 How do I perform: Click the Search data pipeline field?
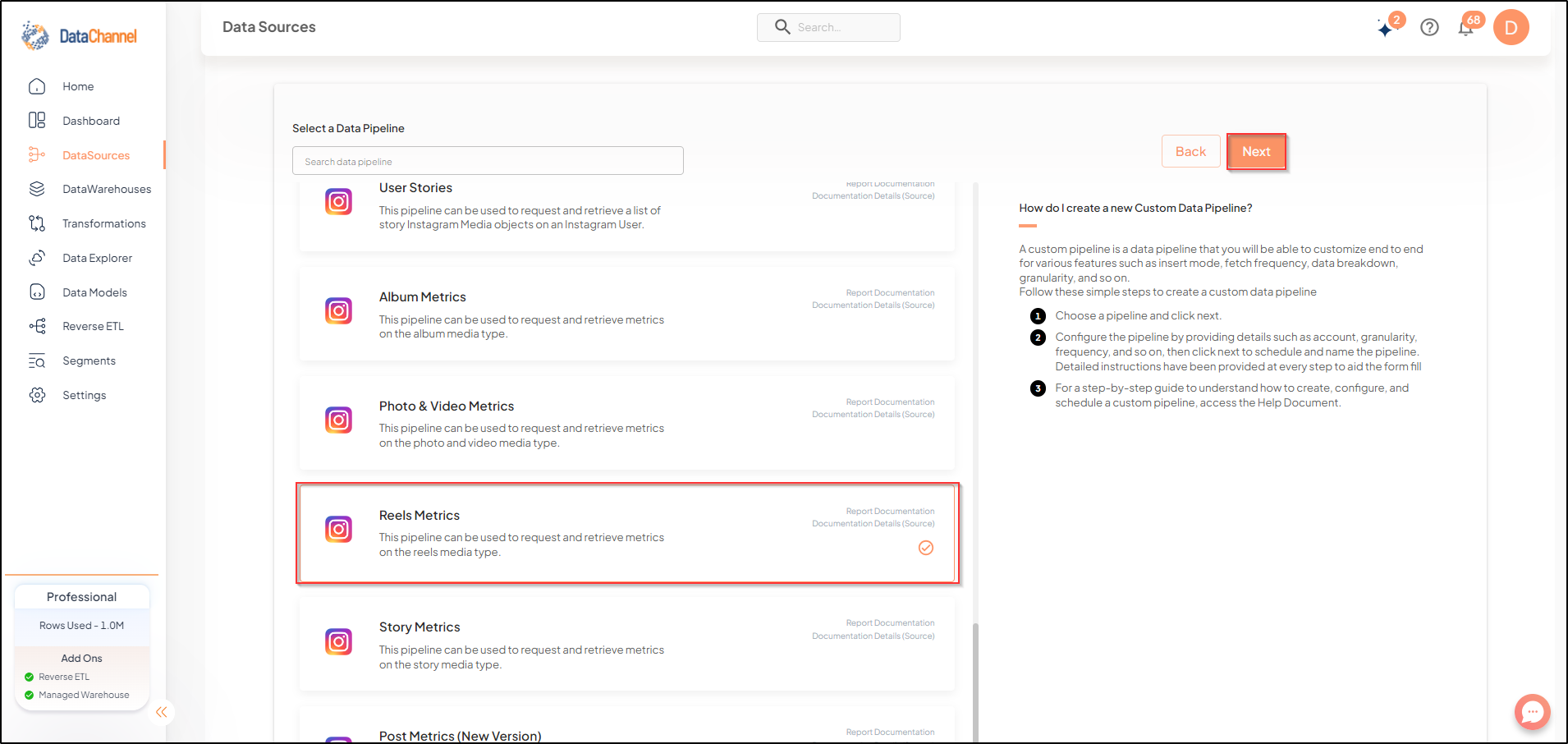pos(488,161)
